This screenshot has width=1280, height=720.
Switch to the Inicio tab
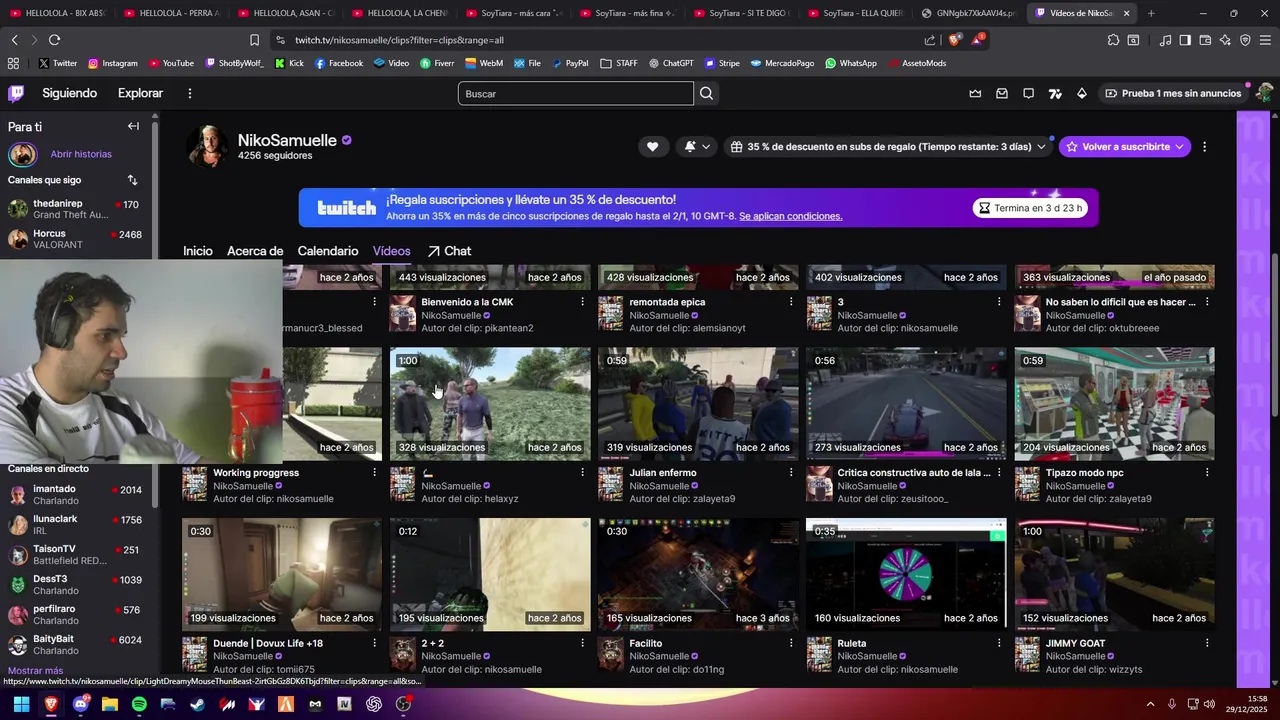click(x=198, y=251)
